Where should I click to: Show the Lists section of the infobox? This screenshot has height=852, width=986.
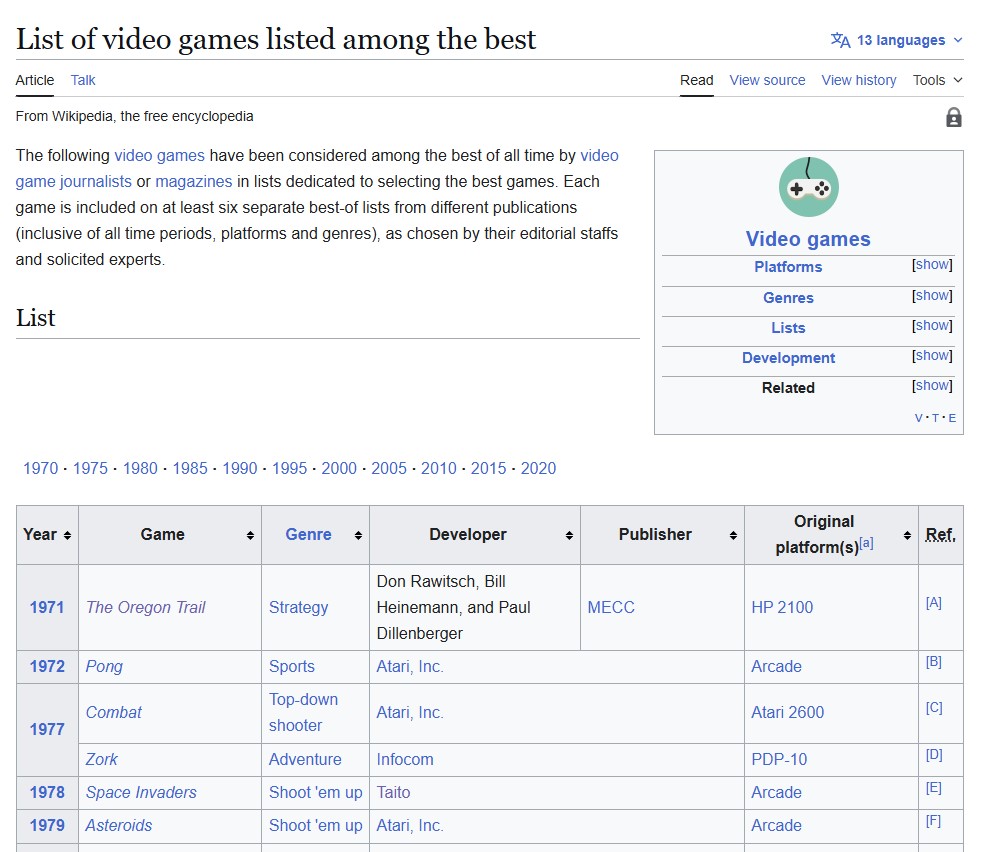(931, 325)
